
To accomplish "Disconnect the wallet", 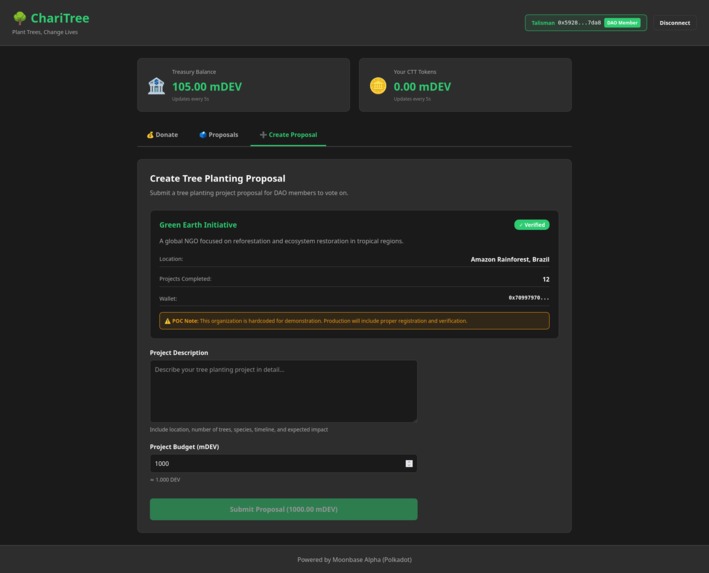I will [675, 23].
